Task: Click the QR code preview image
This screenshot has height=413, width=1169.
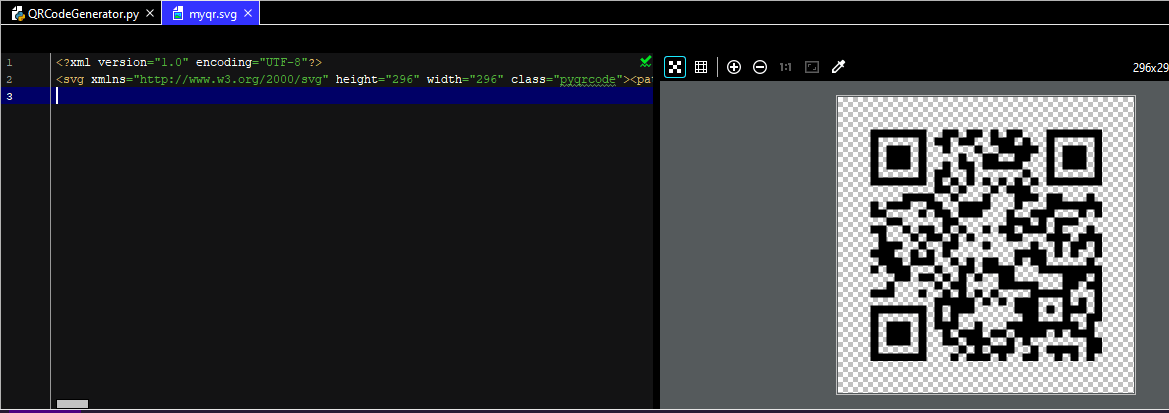Action: 986,245
